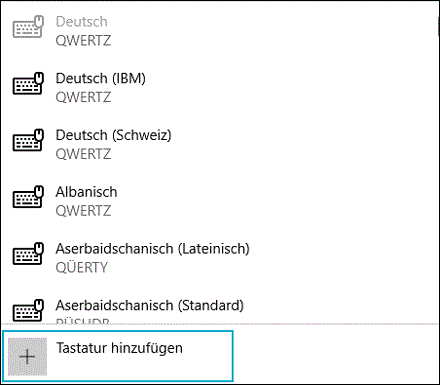Image resolution: width=440 pixels, height=385 pixels.
Task: Click the greyed keyboard icon for Deutsch
Action: pos(28,27)
